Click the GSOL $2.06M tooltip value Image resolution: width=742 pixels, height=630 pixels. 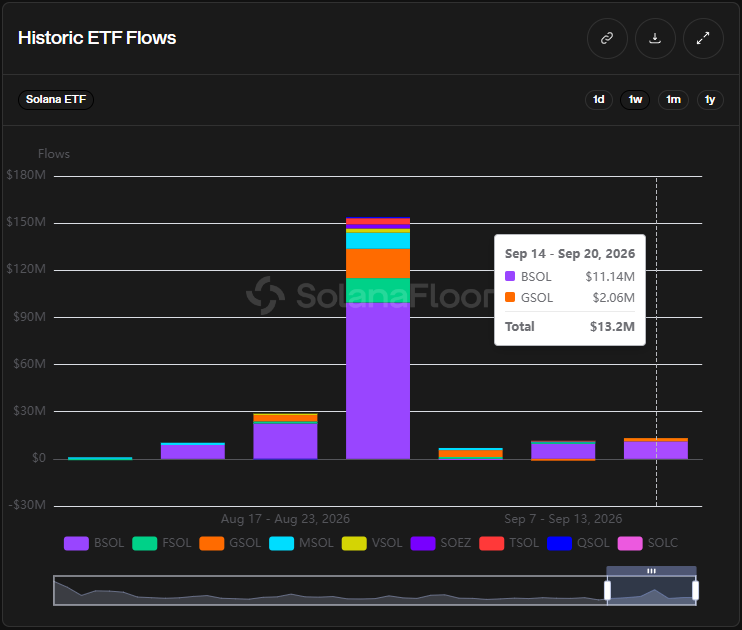(613, 298)
